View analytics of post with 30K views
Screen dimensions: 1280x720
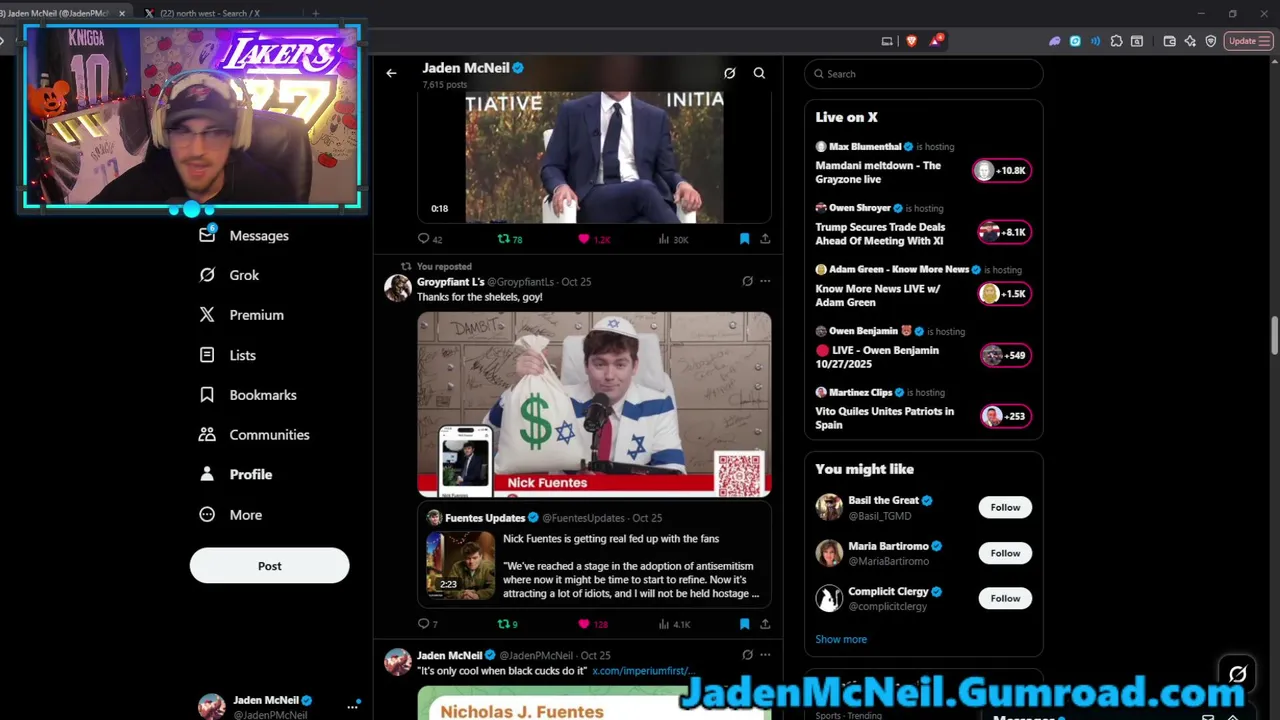click(673, 239)
